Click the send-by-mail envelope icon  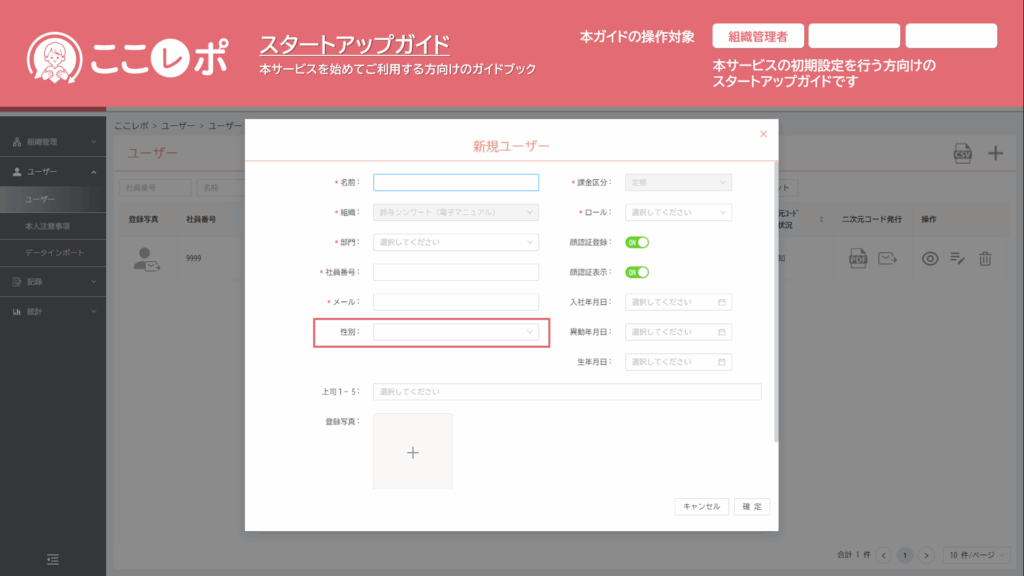(887, 259)
